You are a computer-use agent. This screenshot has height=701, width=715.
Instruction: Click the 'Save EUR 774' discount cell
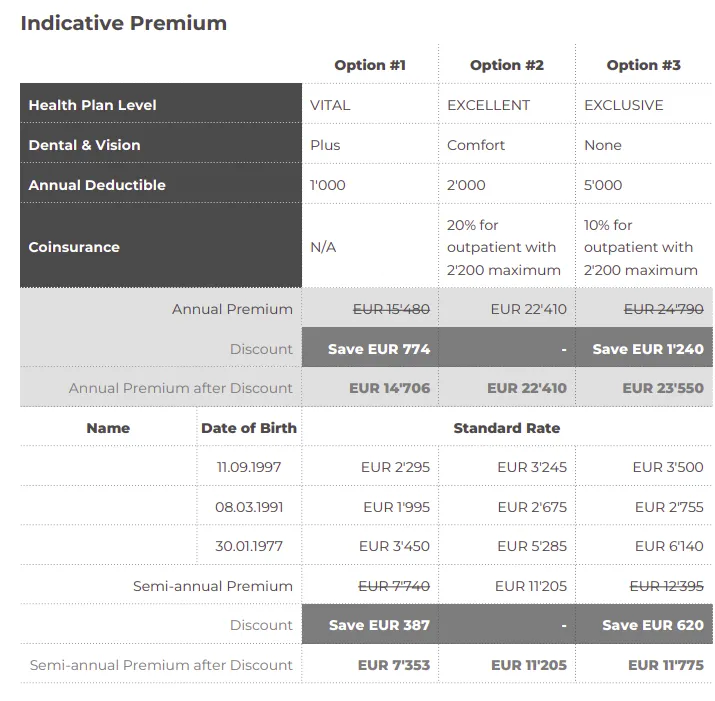click(370, 347)
